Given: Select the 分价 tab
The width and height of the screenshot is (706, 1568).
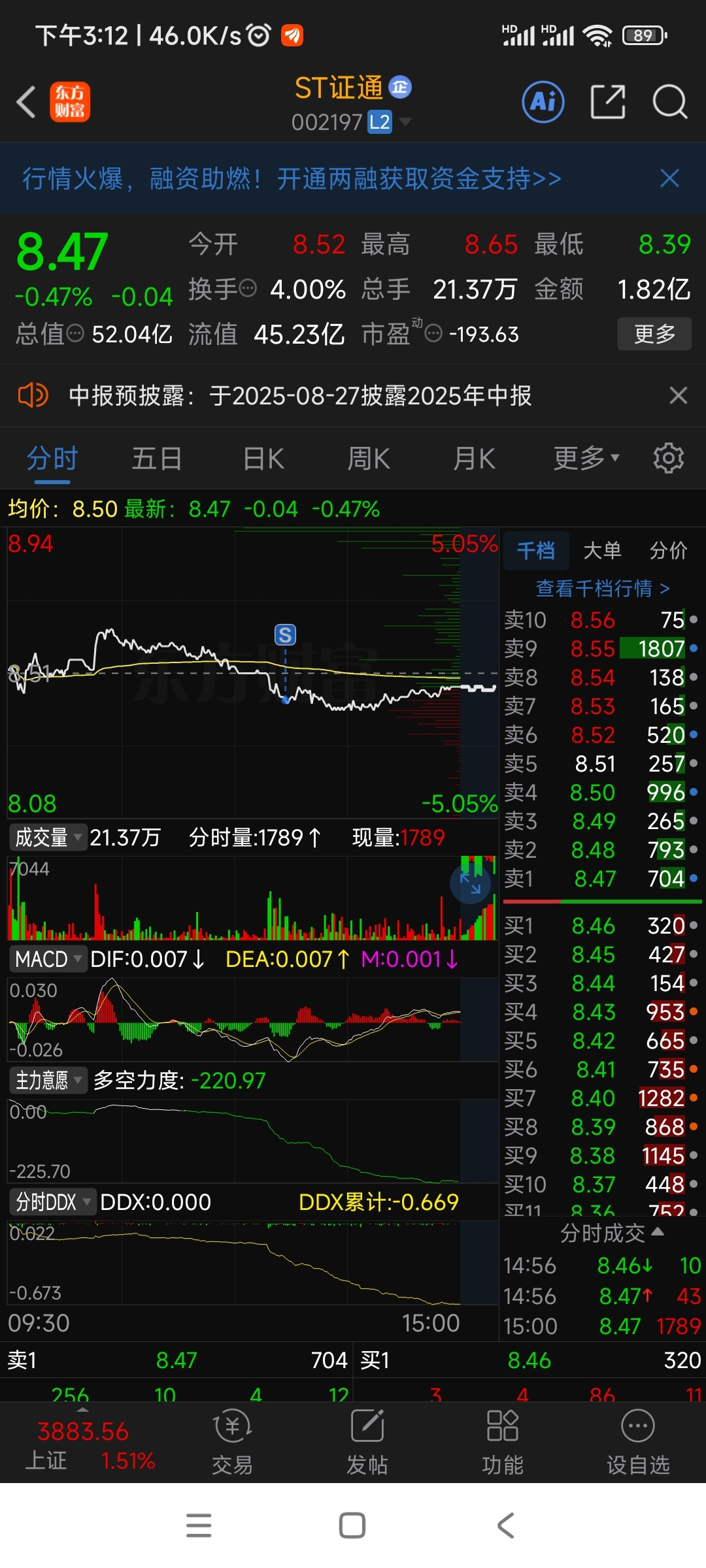Looking at the screenshot, I should [668, 550].
